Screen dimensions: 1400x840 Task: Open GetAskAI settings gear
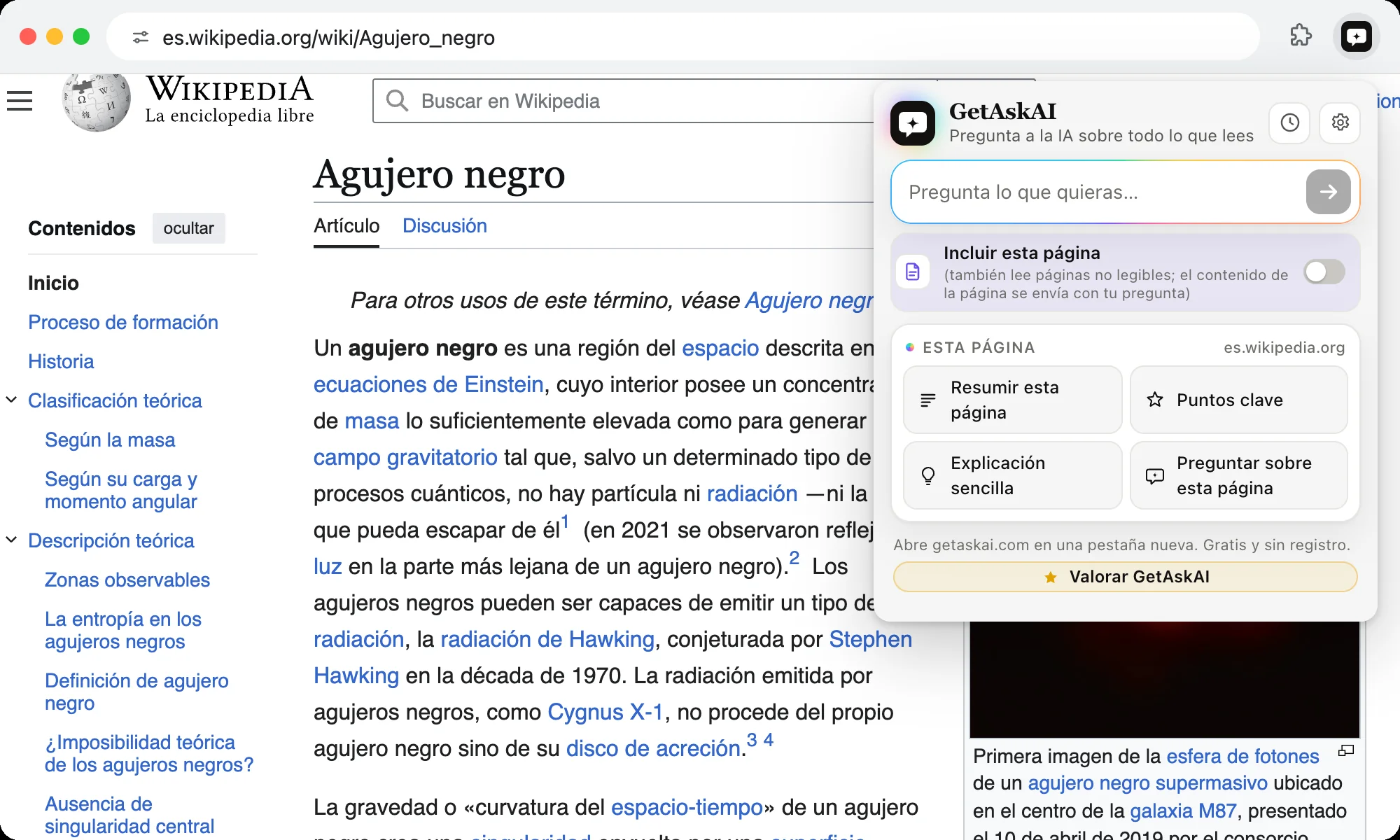tap(1340, 122)
